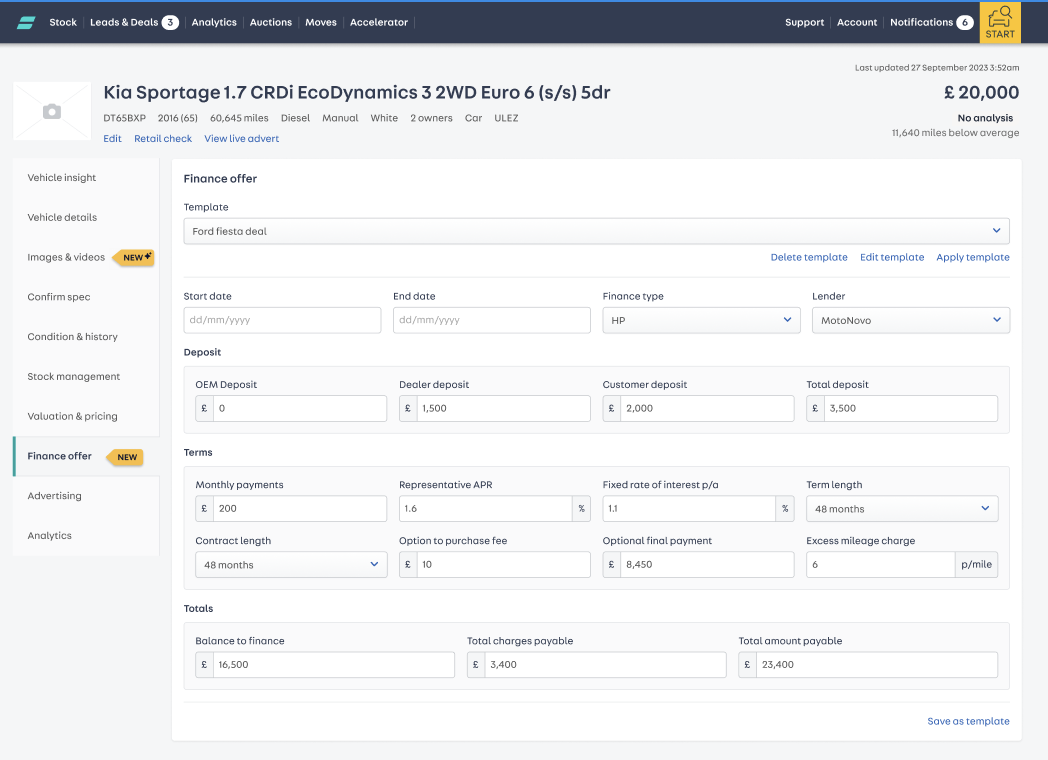Image resolution: width=1048 pixels, height=760 pixels.
Task: Click the Notifications count badge
Action: (964, 22)
